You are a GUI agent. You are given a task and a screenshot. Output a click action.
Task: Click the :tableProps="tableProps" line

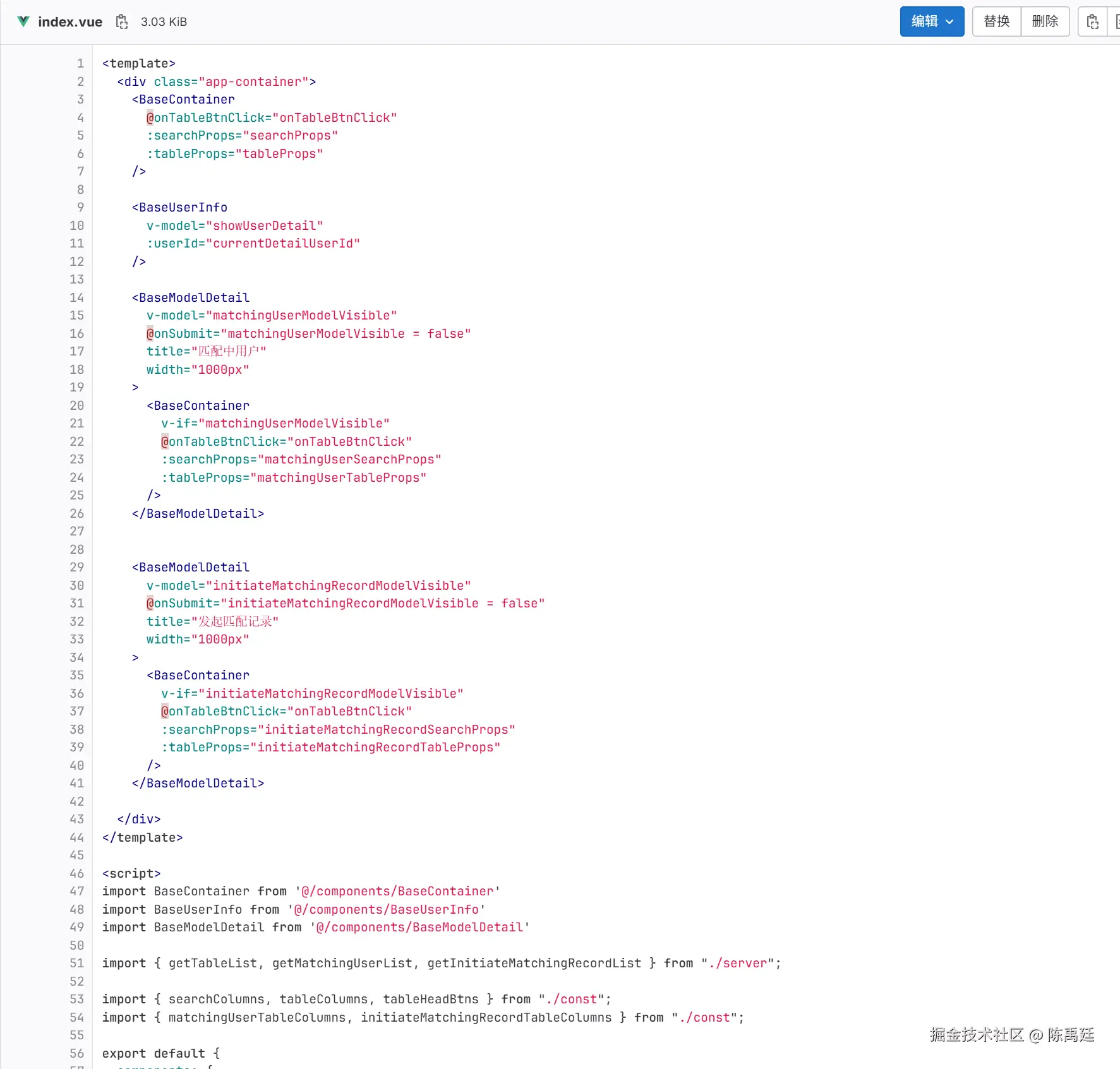click(234, 153)
